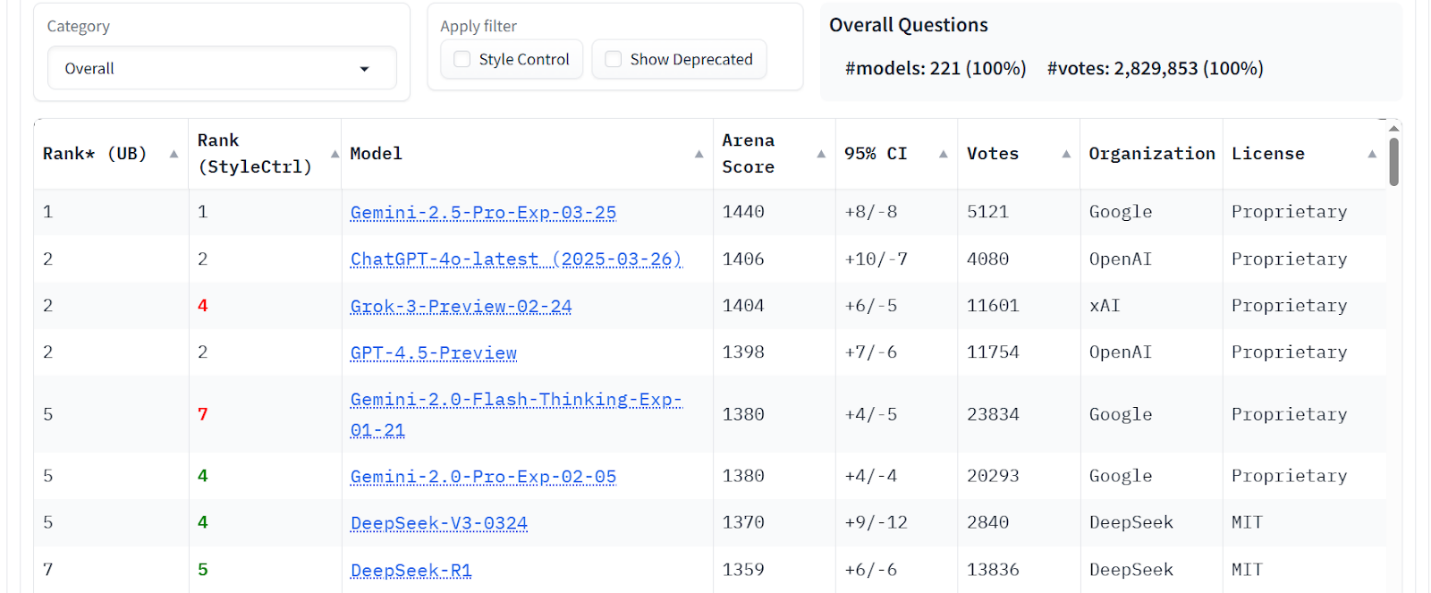Click the Rank (StyleCtrl) column header
Image resolution: width=1431 pixels, height=593 pixels.
[x=265, y=154]
